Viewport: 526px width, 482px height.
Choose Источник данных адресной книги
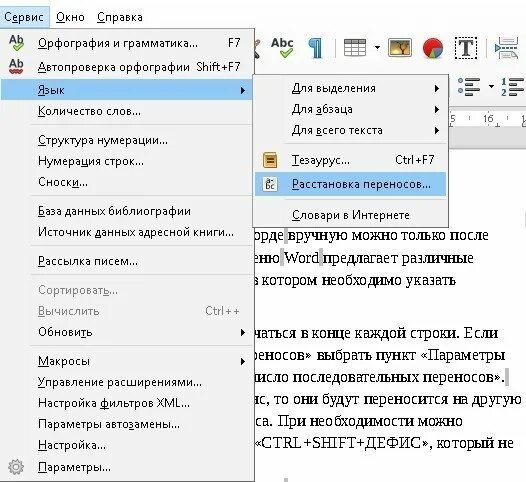127,232
